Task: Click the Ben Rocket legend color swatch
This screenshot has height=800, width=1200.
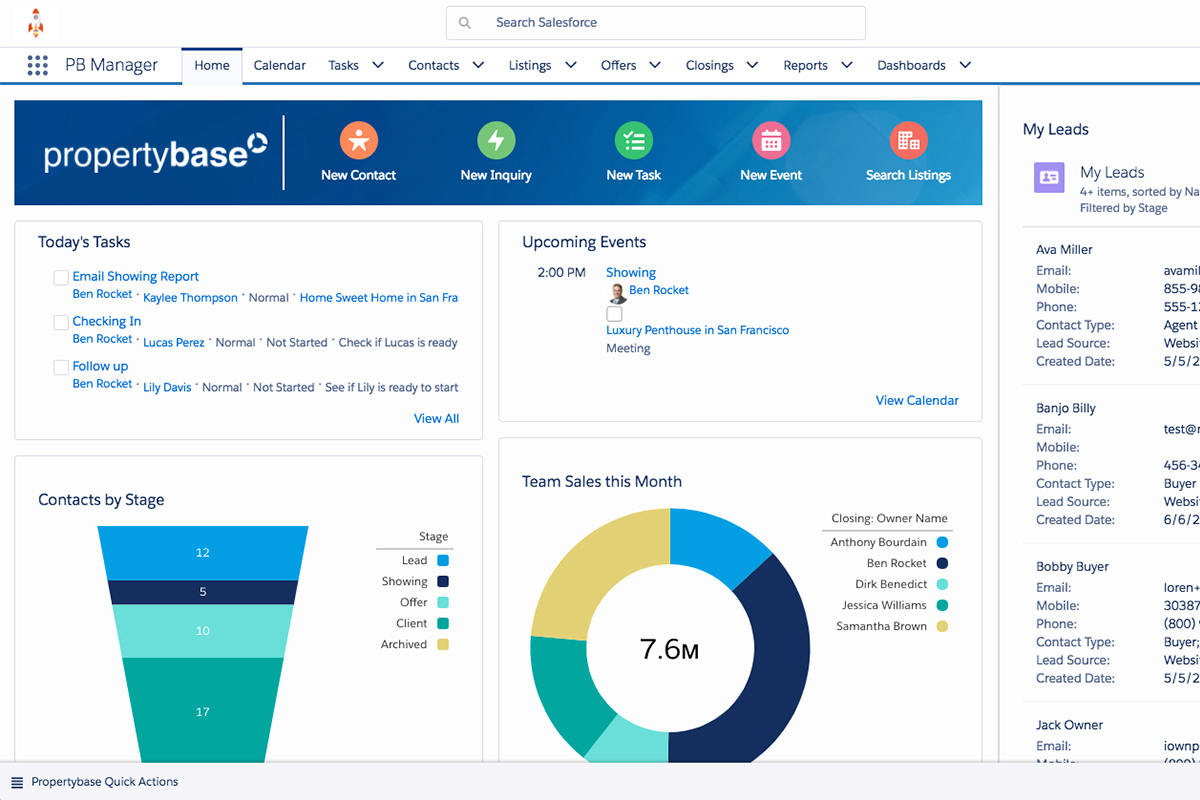Action: [943, 563]
